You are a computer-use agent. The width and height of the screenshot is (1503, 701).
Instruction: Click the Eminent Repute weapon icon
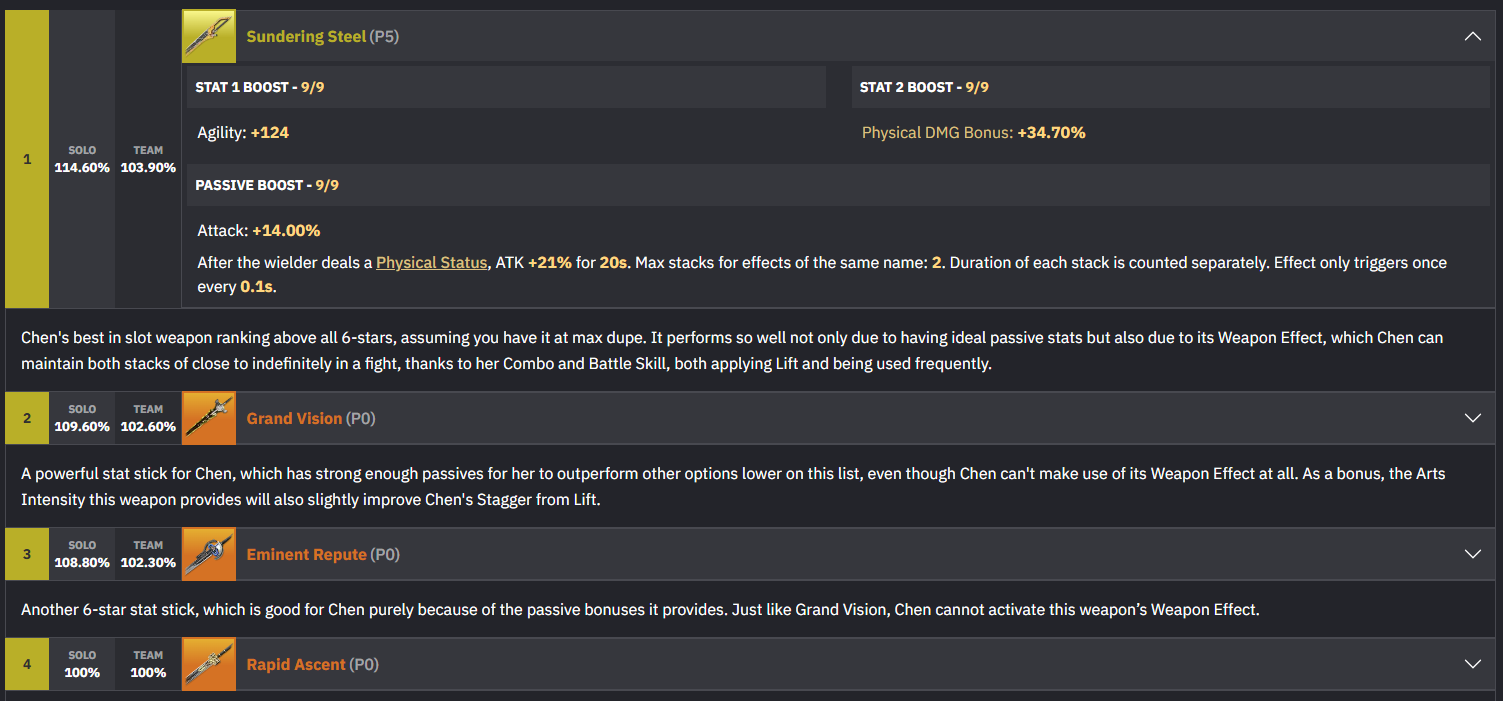pyautogui.click(x=208, y=554)
